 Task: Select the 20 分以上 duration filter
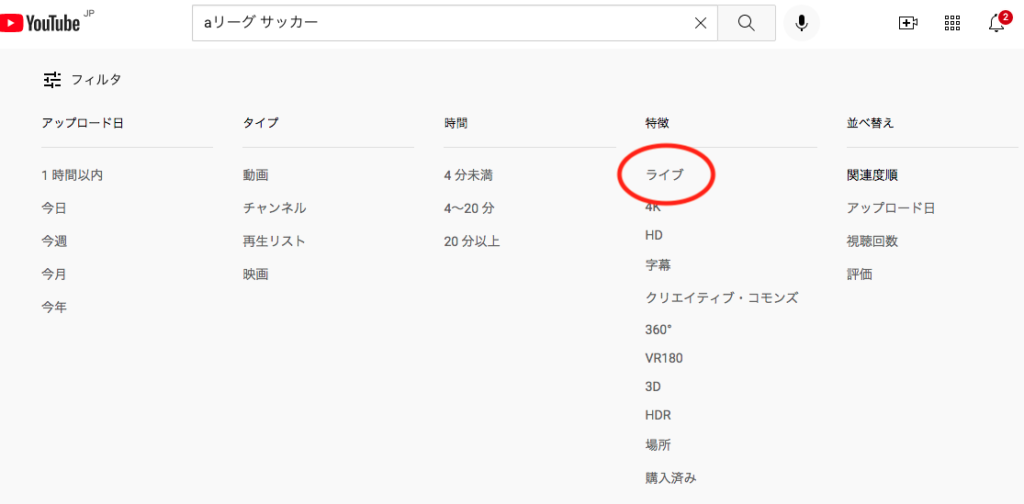472,241
